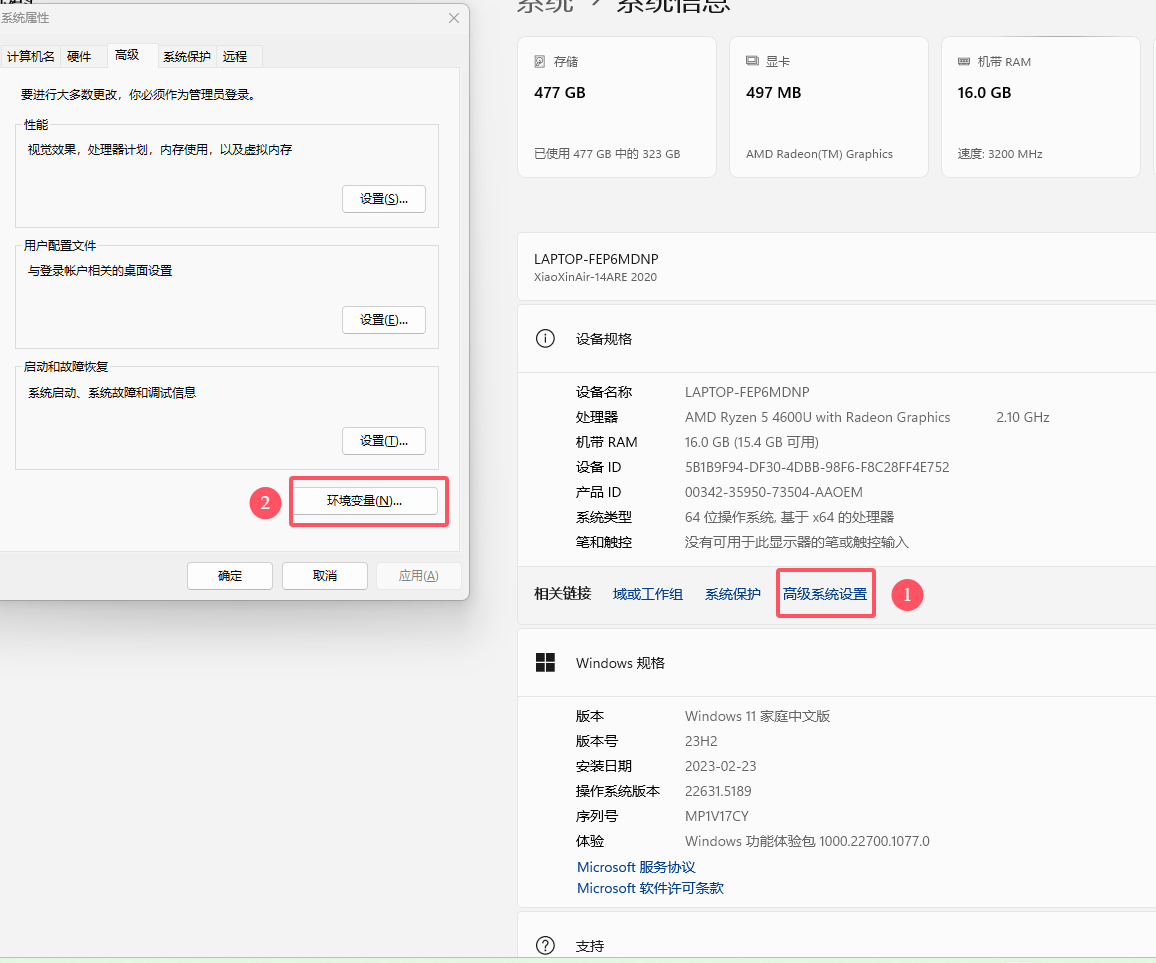Open the 存储 477 GB card
This screenshot has width=1156, height=963.
[616, 107]
